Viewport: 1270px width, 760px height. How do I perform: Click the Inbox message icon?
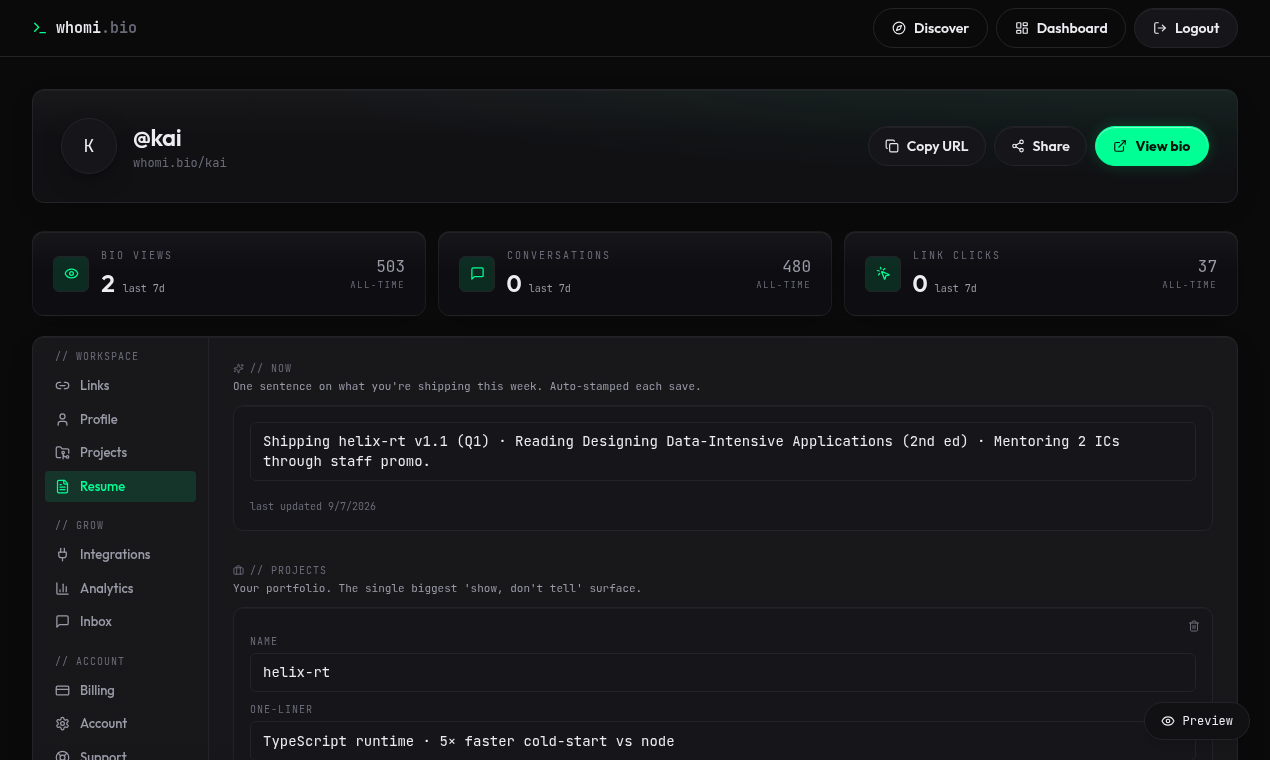coord(62,621)
